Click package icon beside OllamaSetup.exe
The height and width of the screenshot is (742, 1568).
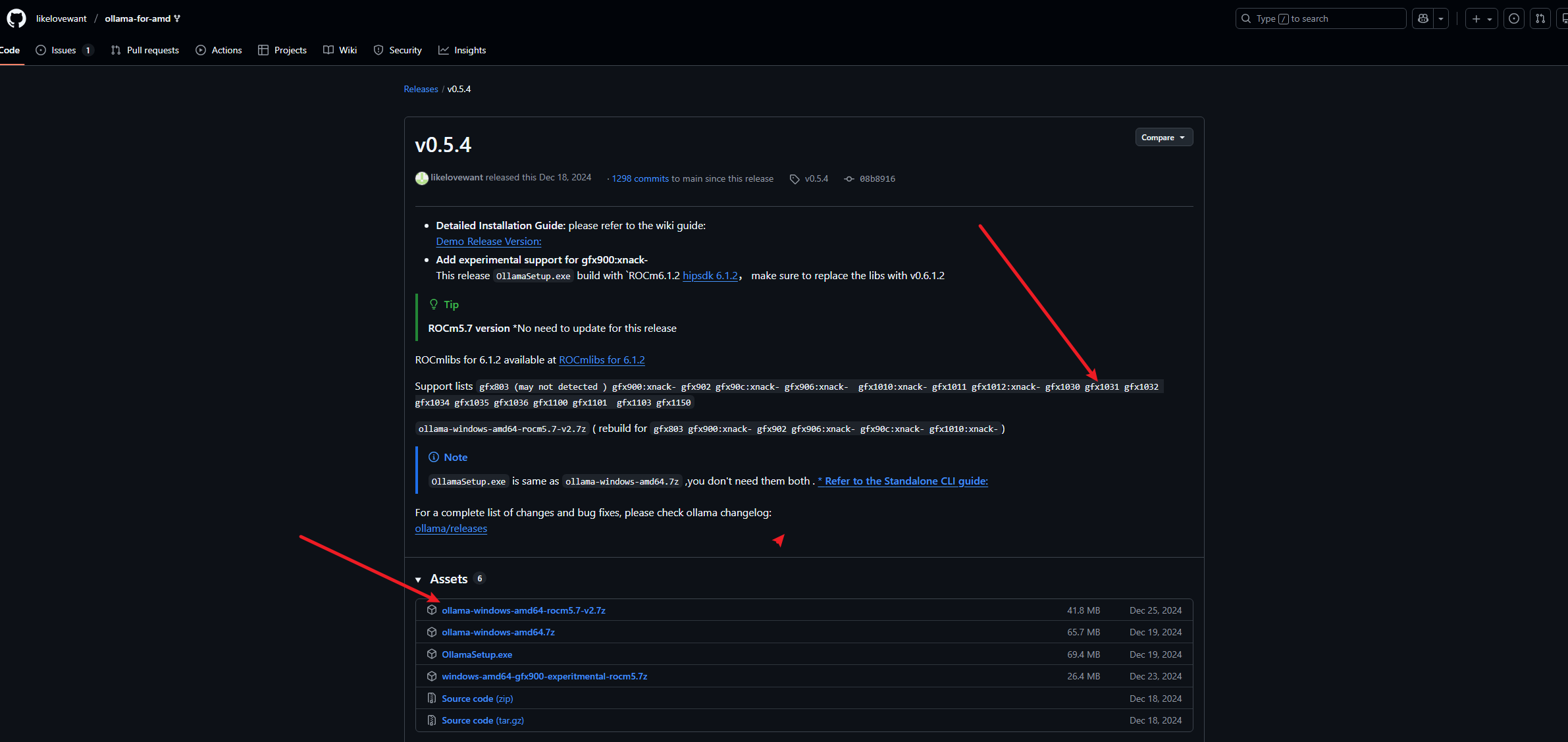(432, 654)
